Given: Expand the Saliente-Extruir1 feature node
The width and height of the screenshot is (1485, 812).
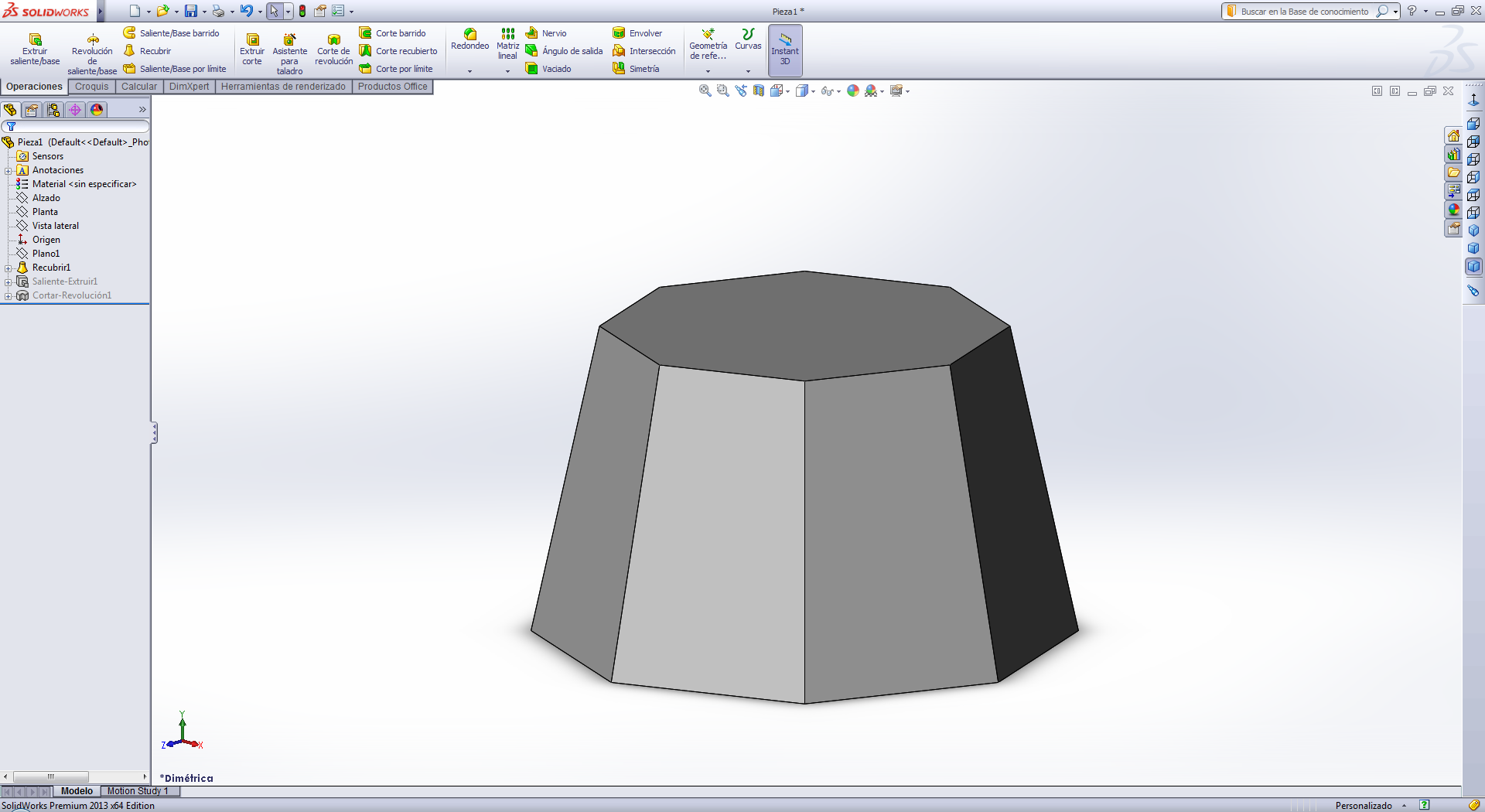Looking at the screenshot, I should coord(8,282).
